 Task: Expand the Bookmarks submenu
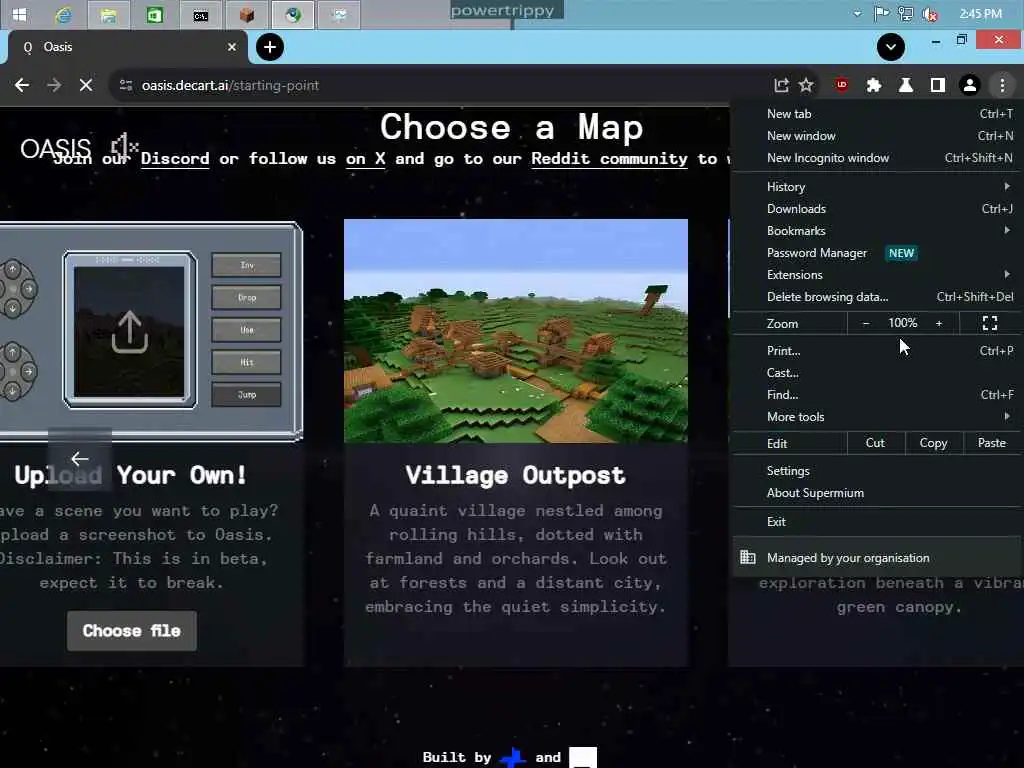878,231
